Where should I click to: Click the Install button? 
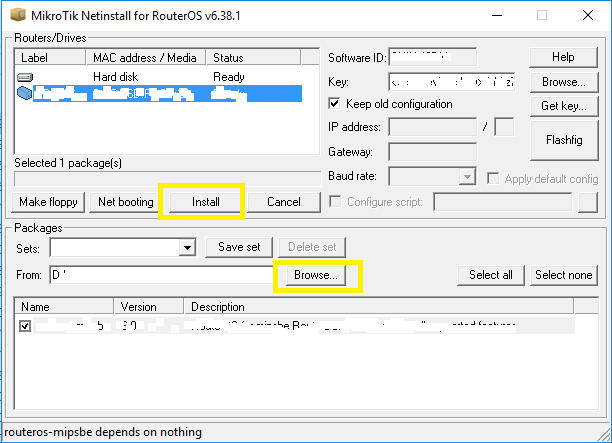(x=205, y=202)
